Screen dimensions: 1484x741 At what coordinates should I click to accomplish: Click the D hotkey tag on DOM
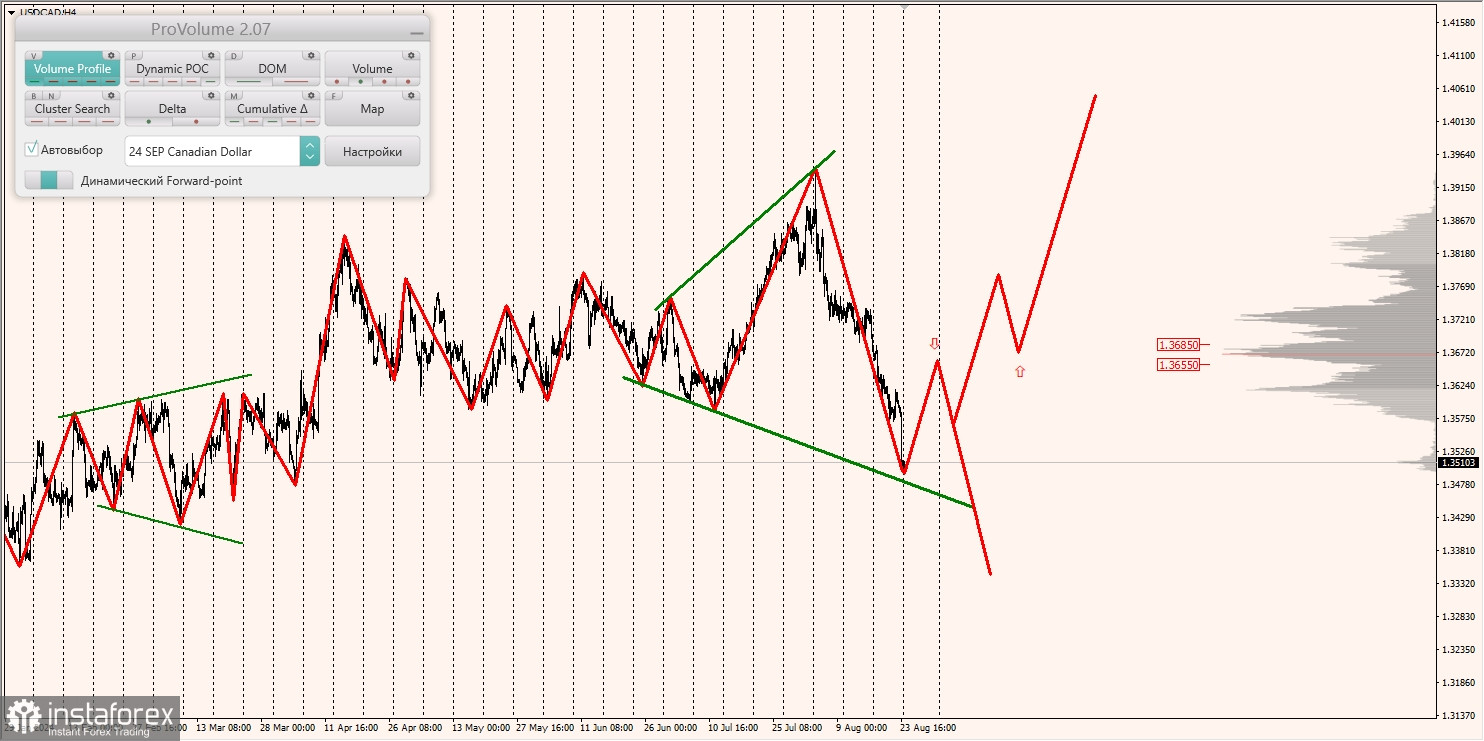click(234, 56)
